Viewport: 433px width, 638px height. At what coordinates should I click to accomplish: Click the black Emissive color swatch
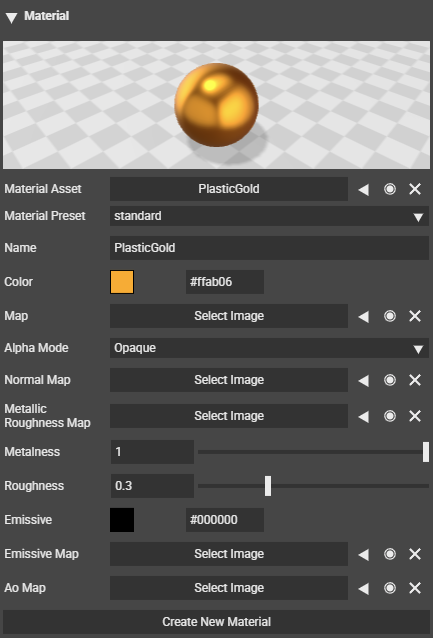[122, 520]
